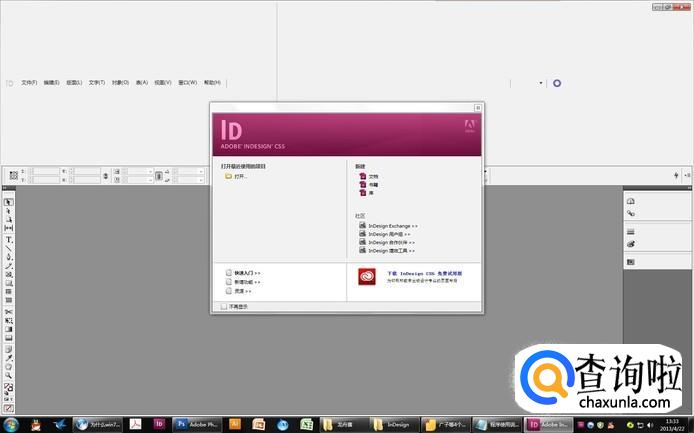The width and height of the screenshot is (694, 433).
Task: Create a new 书籍 from welcome screen
Action: pos(369,185)
